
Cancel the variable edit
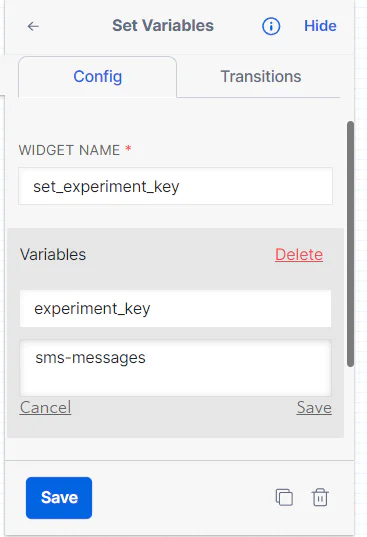(x=45, y=408)
